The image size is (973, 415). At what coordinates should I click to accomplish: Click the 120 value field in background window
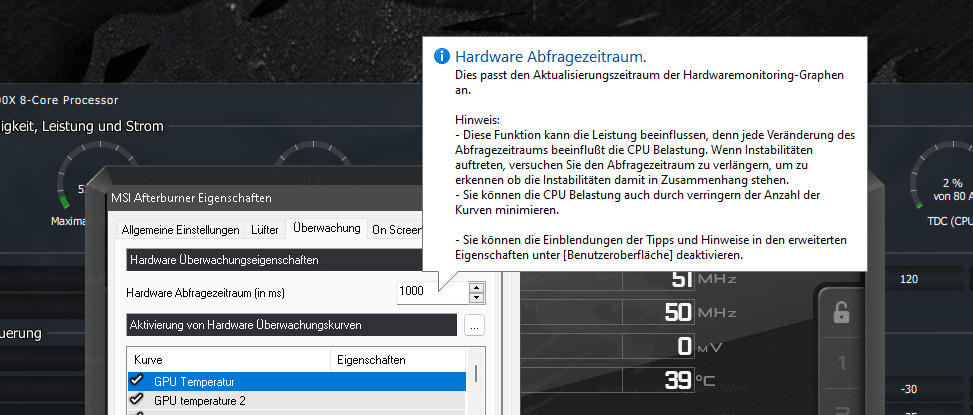[923, 279]
